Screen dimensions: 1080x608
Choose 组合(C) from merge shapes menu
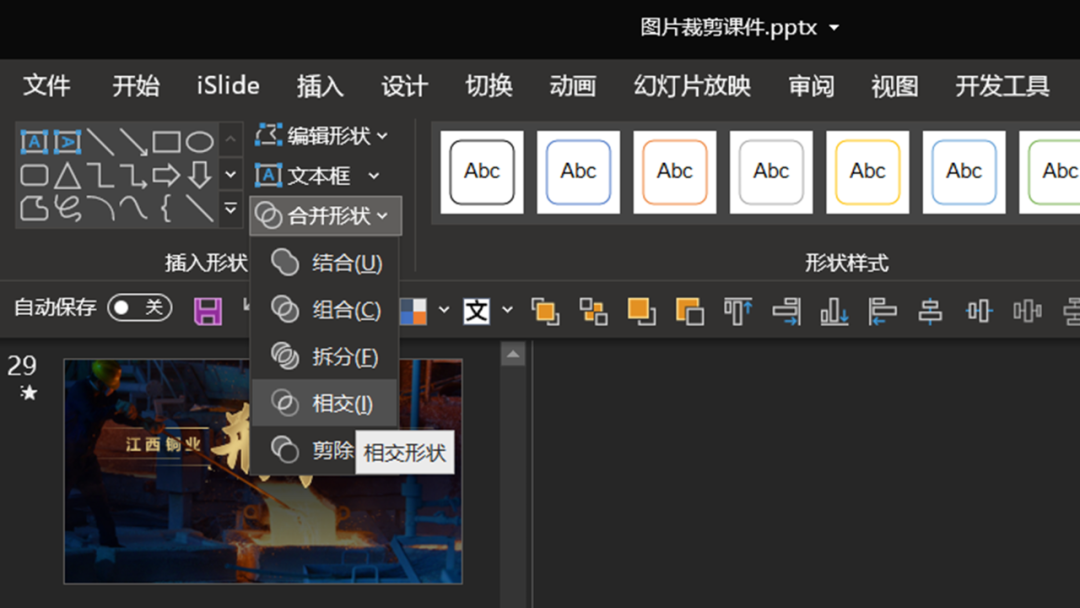click(x=325, y=309)
